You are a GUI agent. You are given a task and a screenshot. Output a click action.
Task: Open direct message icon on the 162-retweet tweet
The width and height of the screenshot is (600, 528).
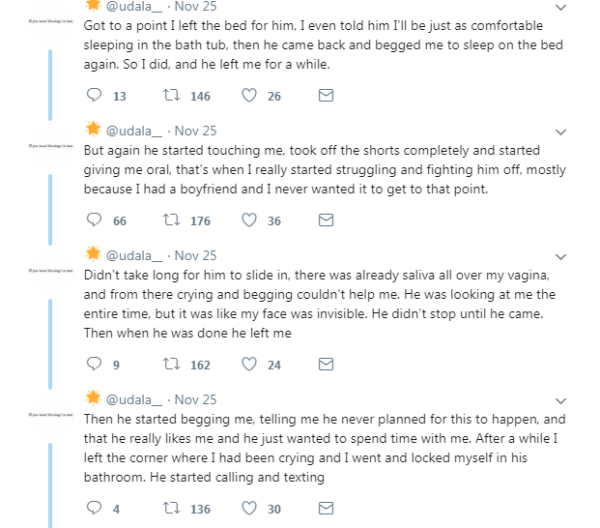326,364
